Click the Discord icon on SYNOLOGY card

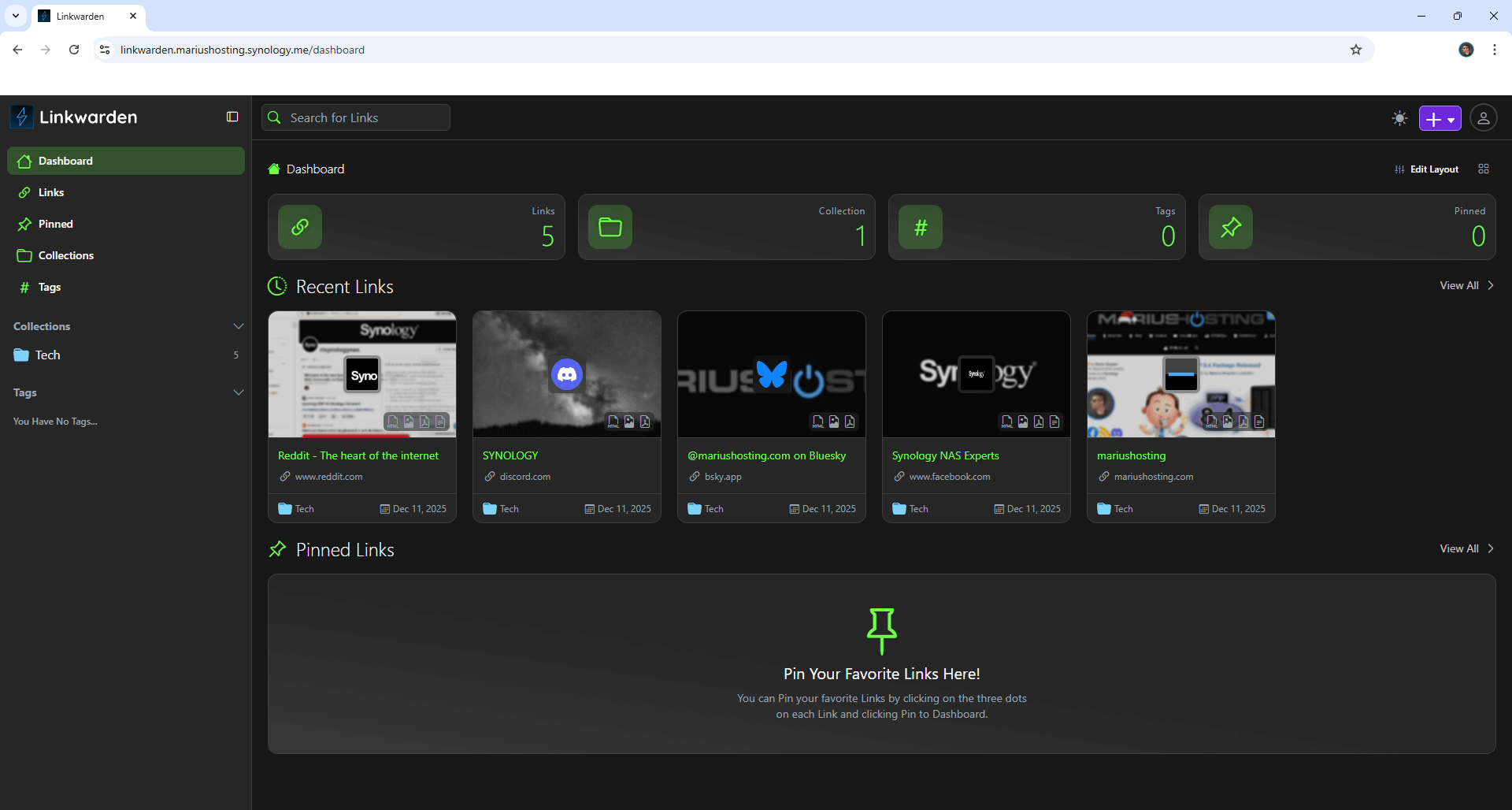click(567, 374)
